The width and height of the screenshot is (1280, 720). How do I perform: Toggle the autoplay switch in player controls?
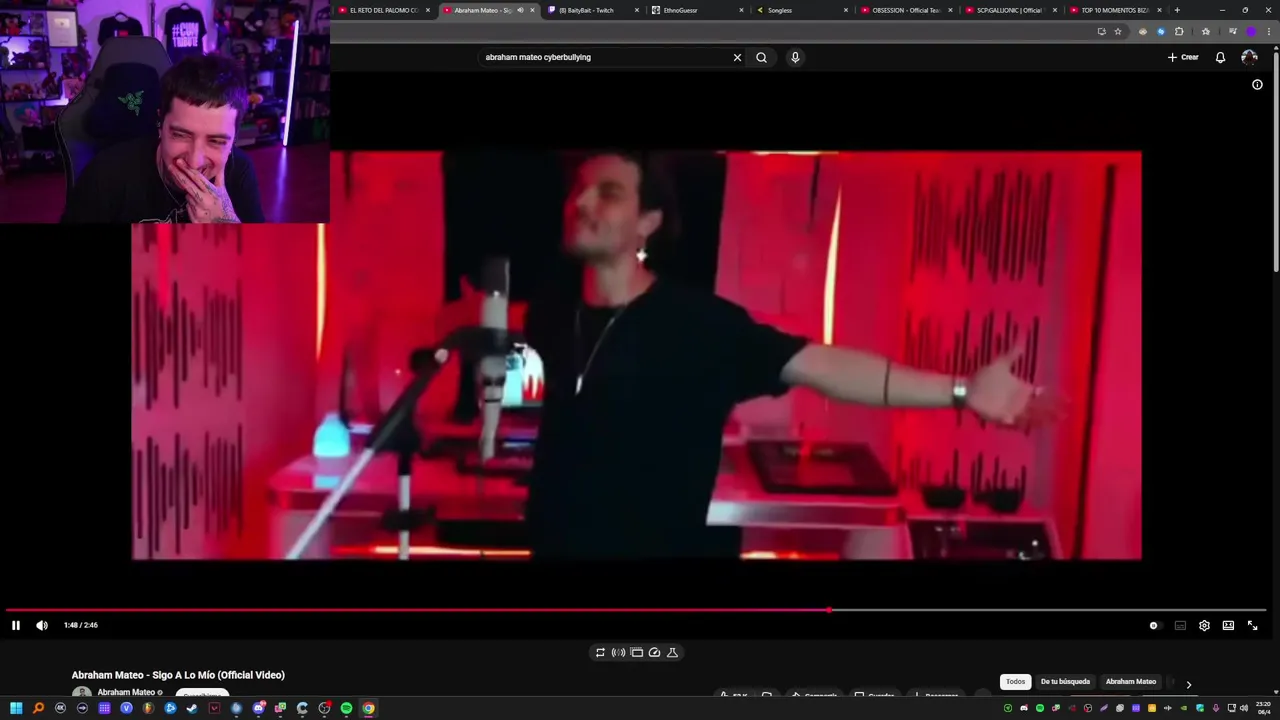tap(1154, 625)
